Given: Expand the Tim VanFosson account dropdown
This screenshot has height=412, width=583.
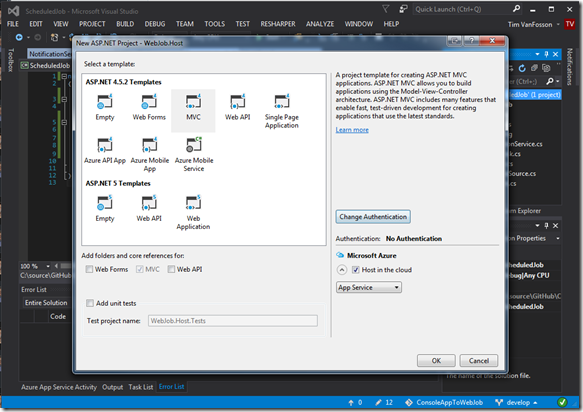Looking at the screenshot, I should pos(558,25).
